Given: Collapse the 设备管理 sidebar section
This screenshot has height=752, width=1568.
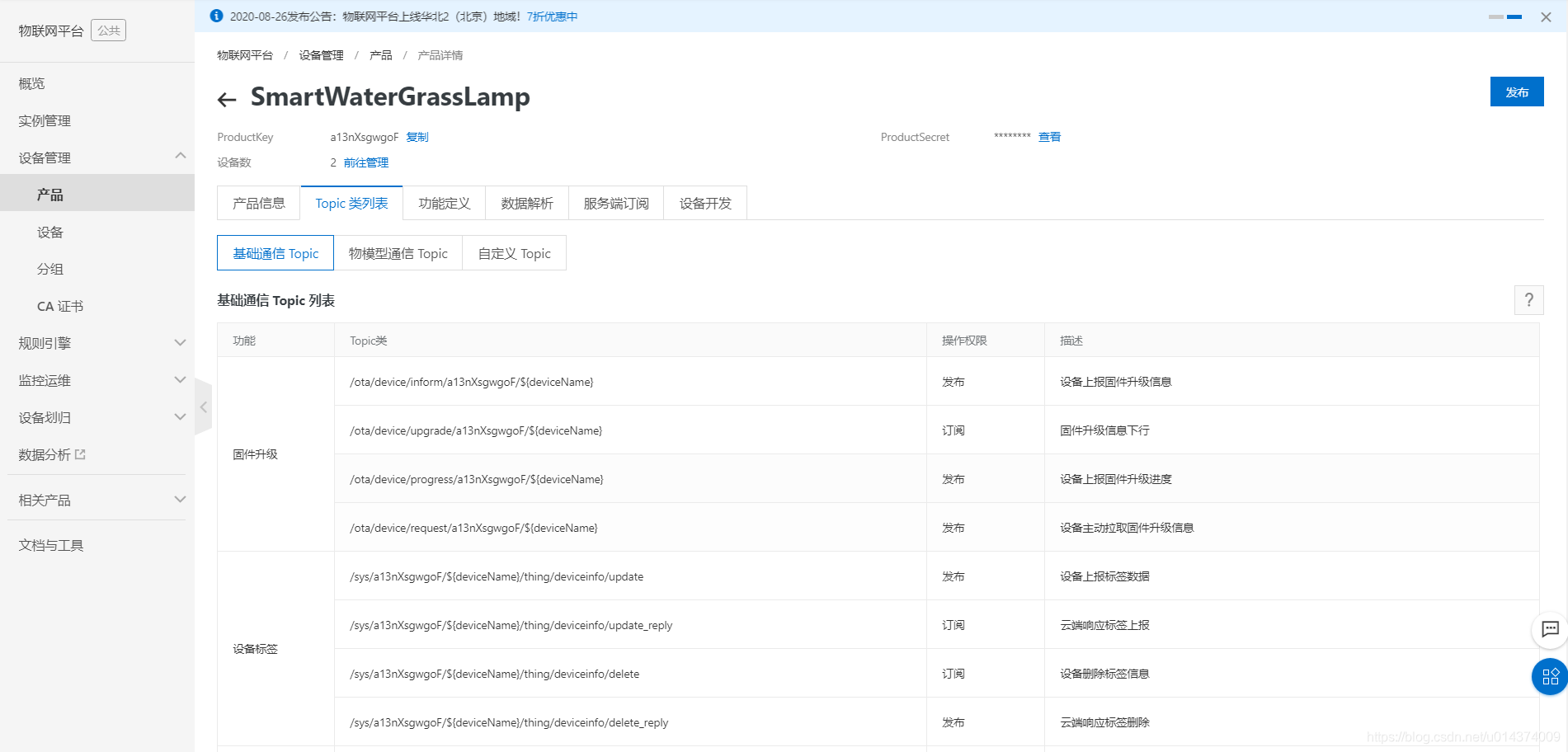Looking at the screenshot, I should click(x=180, y=156).
